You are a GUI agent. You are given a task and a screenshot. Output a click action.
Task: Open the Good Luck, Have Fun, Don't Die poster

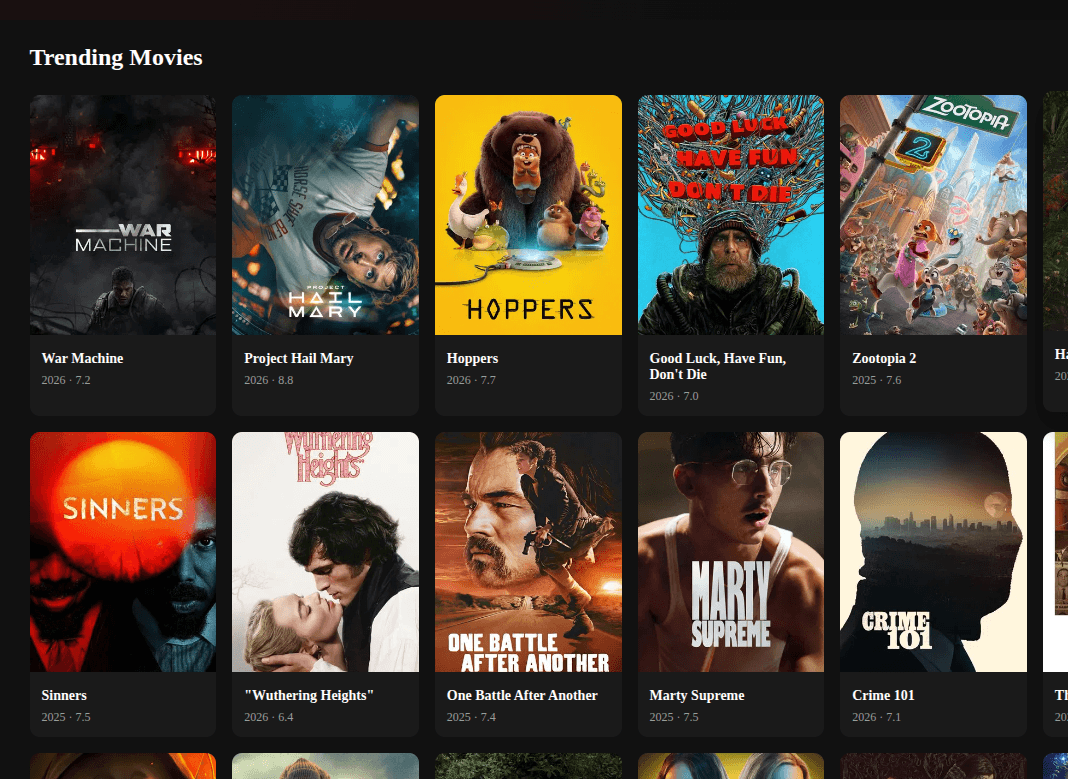pyautogui.click(x=731, y=214)
